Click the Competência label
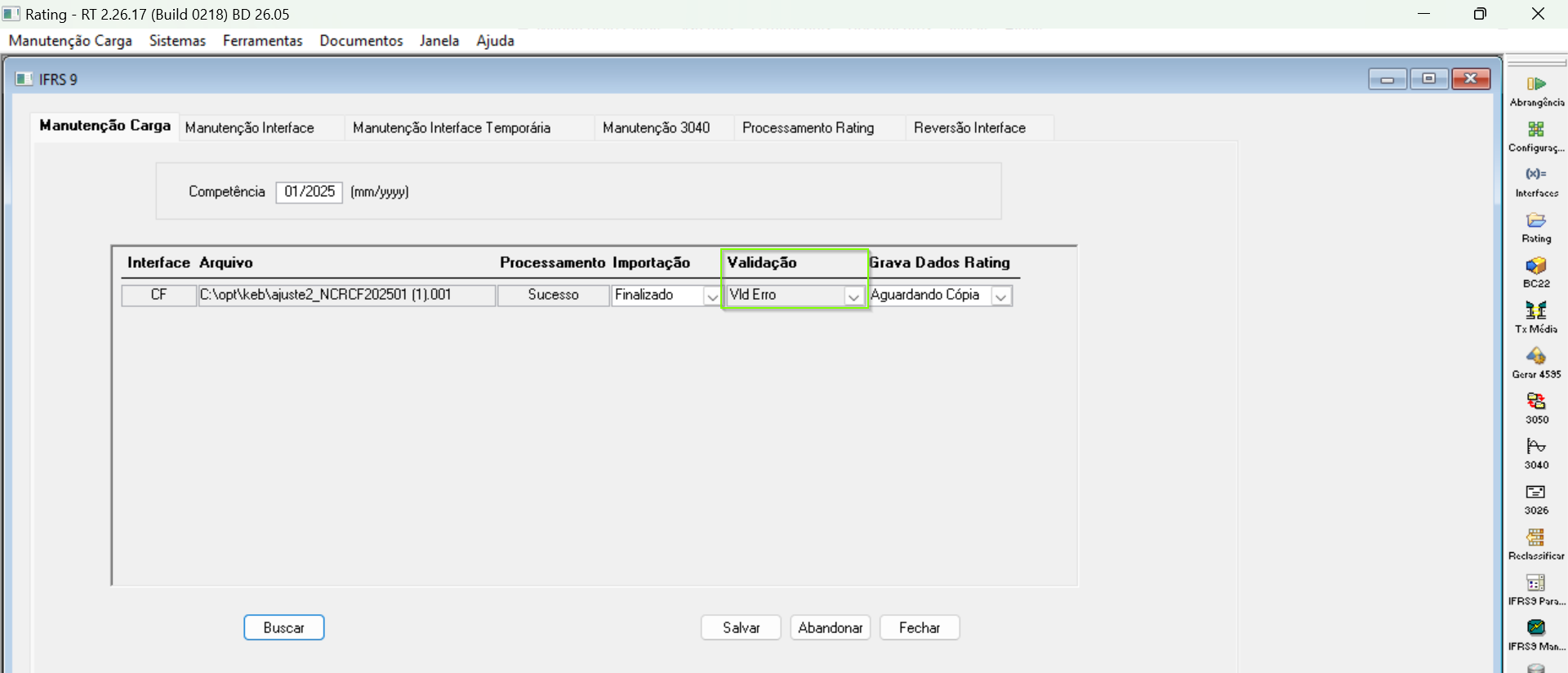This screenshot has height=673, width=1568. pyautogui.click(x=227, y=192)
